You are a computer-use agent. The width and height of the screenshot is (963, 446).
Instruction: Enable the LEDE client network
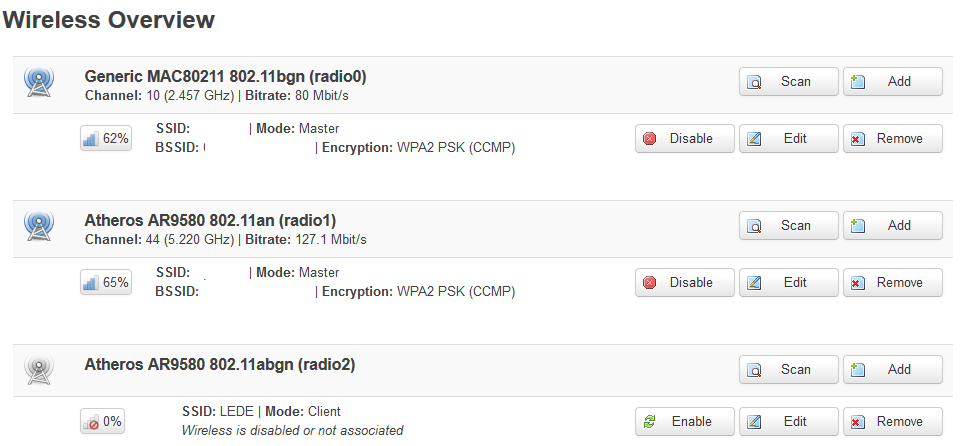[x=684, y=422]
